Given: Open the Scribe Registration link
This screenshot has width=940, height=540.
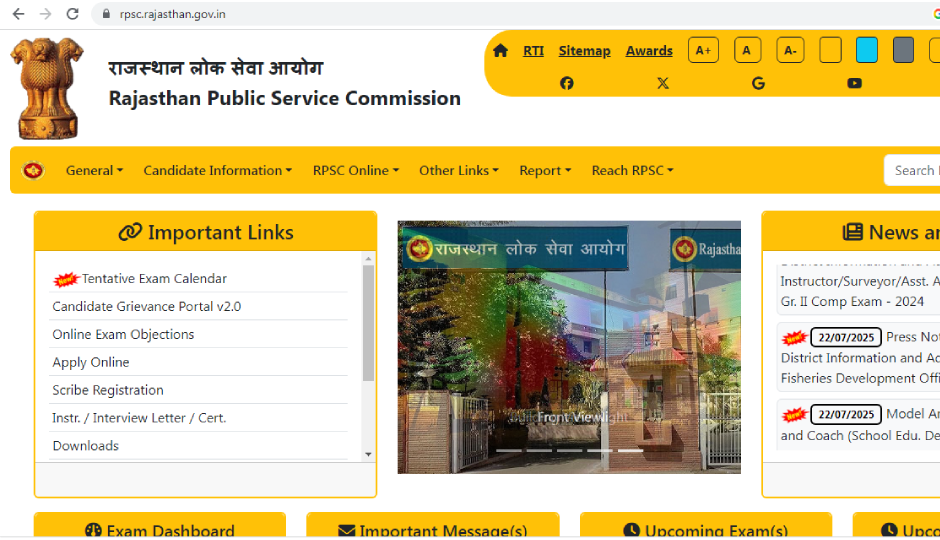Looking at the screenshot, I should pos(108,390).
